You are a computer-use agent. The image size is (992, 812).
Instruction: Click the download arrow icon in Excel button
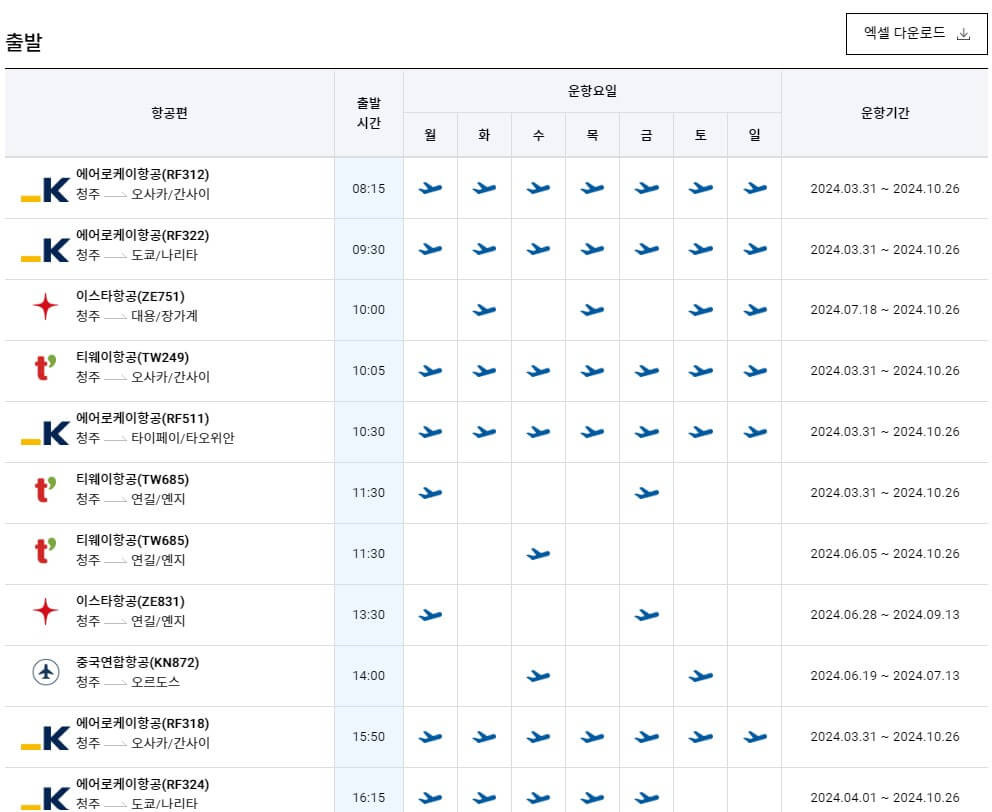tap(964, 32)
